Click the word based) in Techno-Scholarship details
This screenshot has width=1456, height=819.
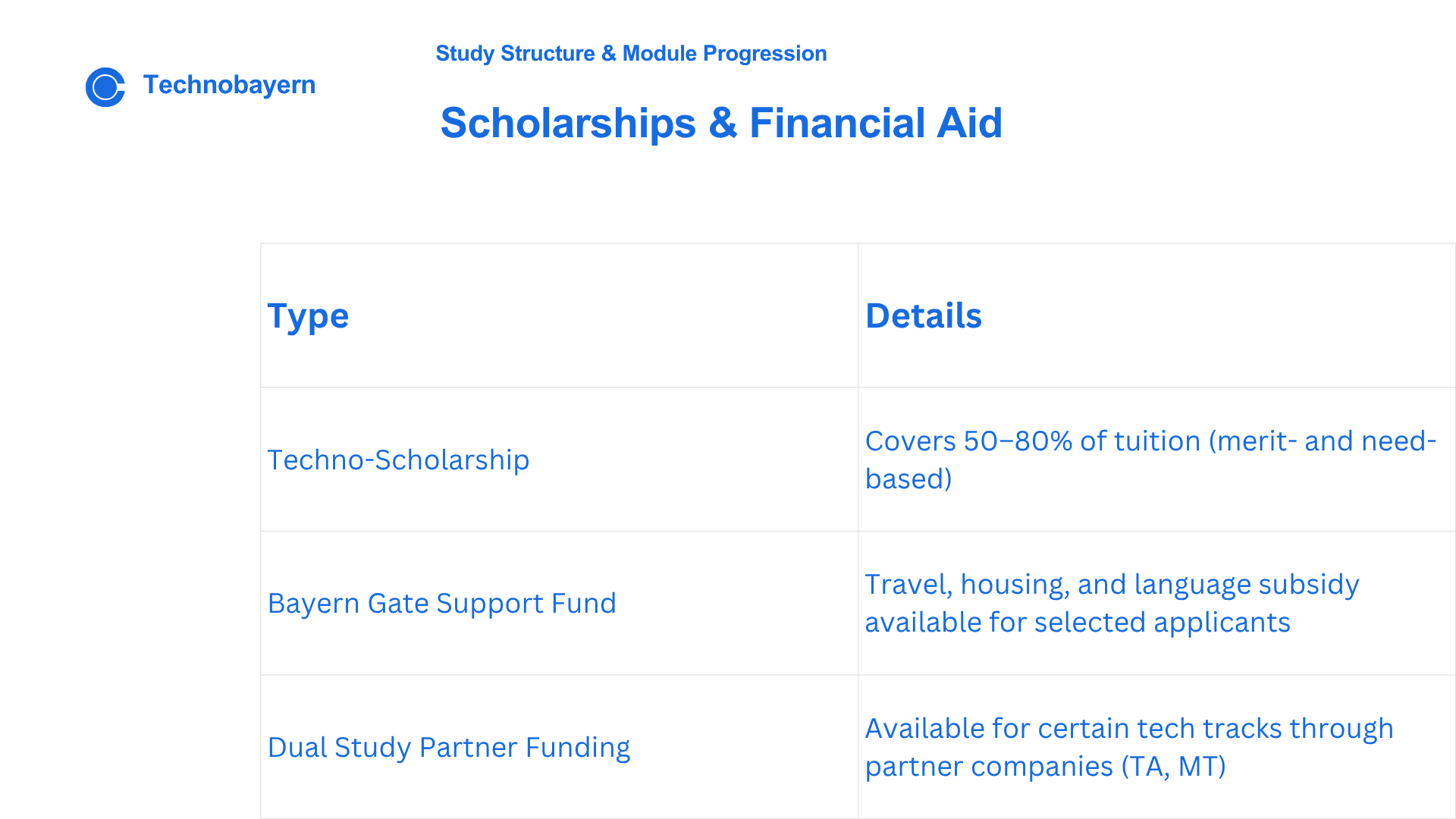coord(908,479)
